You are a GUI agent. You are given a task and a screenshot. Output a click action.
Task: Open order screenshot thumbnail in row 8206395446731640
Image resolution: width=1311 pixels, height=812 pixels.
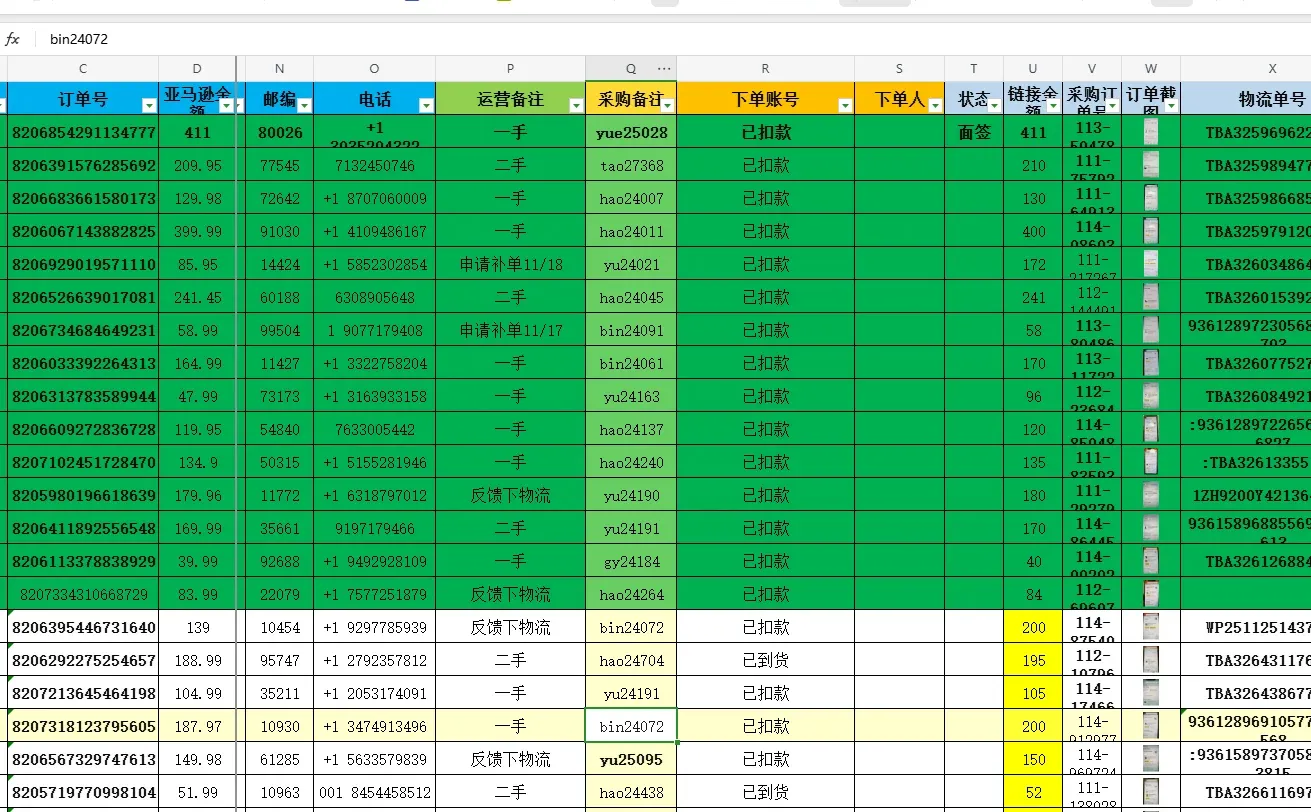1151,627
